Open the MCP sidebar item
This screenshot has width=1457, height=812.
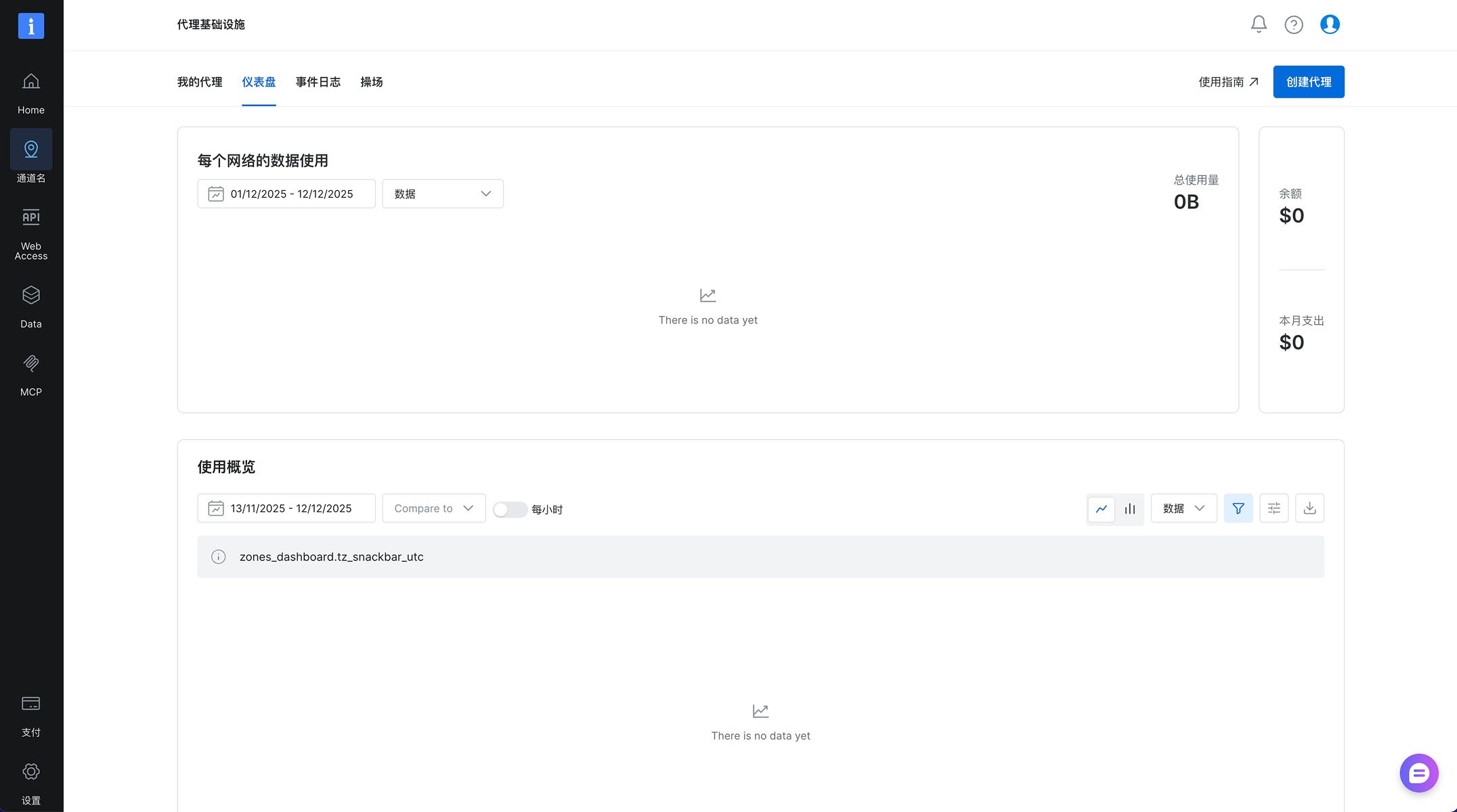click(x=31, y=376)
